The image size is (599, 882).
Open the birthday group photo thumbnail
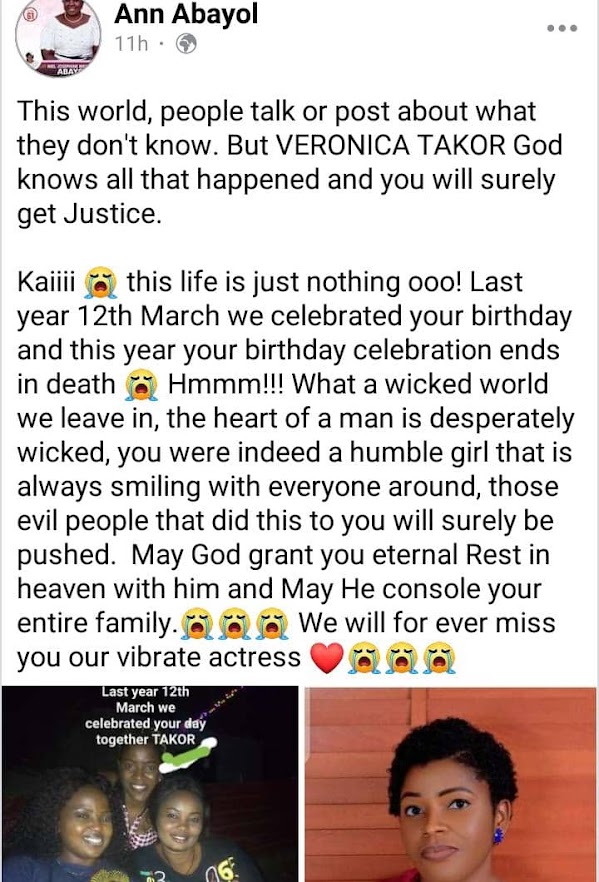[x=150, y=784]
